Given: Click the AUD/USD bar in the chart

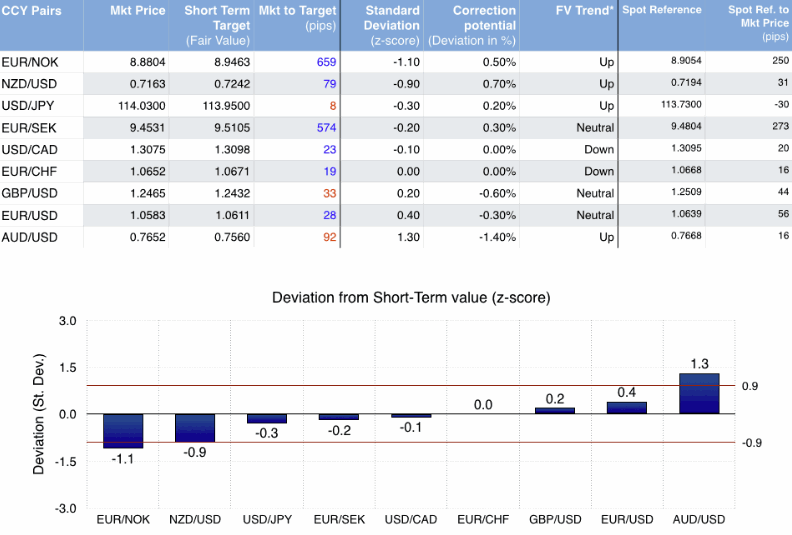Looking at the screenshot, I should [x=699, y=393].
